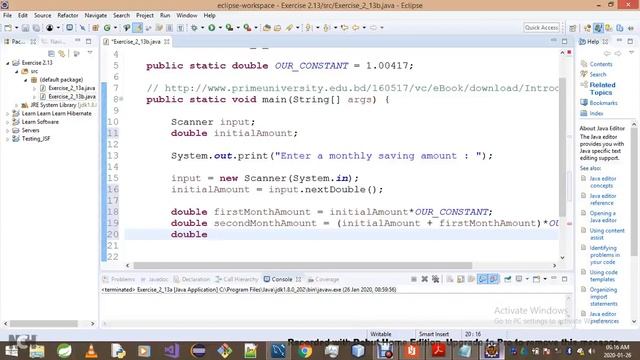Open the Chrome icon in taskbar
This screenshot has width=640, height=360.
pos(304,351)
